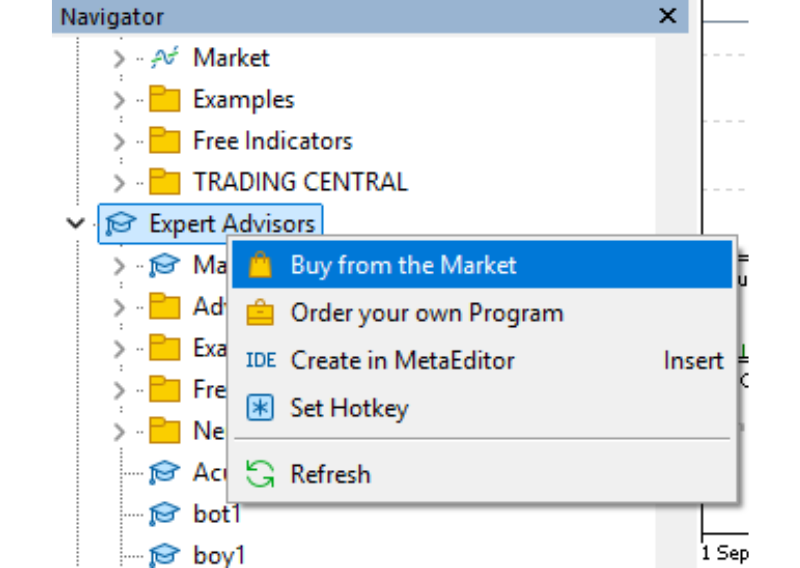Choose Buy from the Market
800x568 pixels.
[x=482, y=265]
